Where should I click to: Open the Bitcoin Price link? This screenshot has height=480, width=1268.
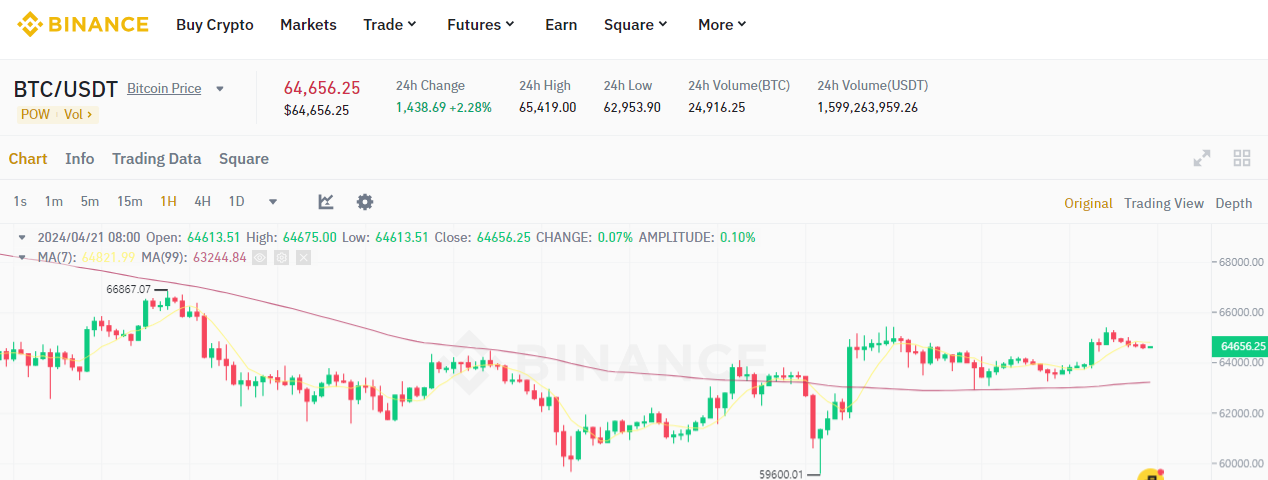pyautogui.click(x=164, y=88)
